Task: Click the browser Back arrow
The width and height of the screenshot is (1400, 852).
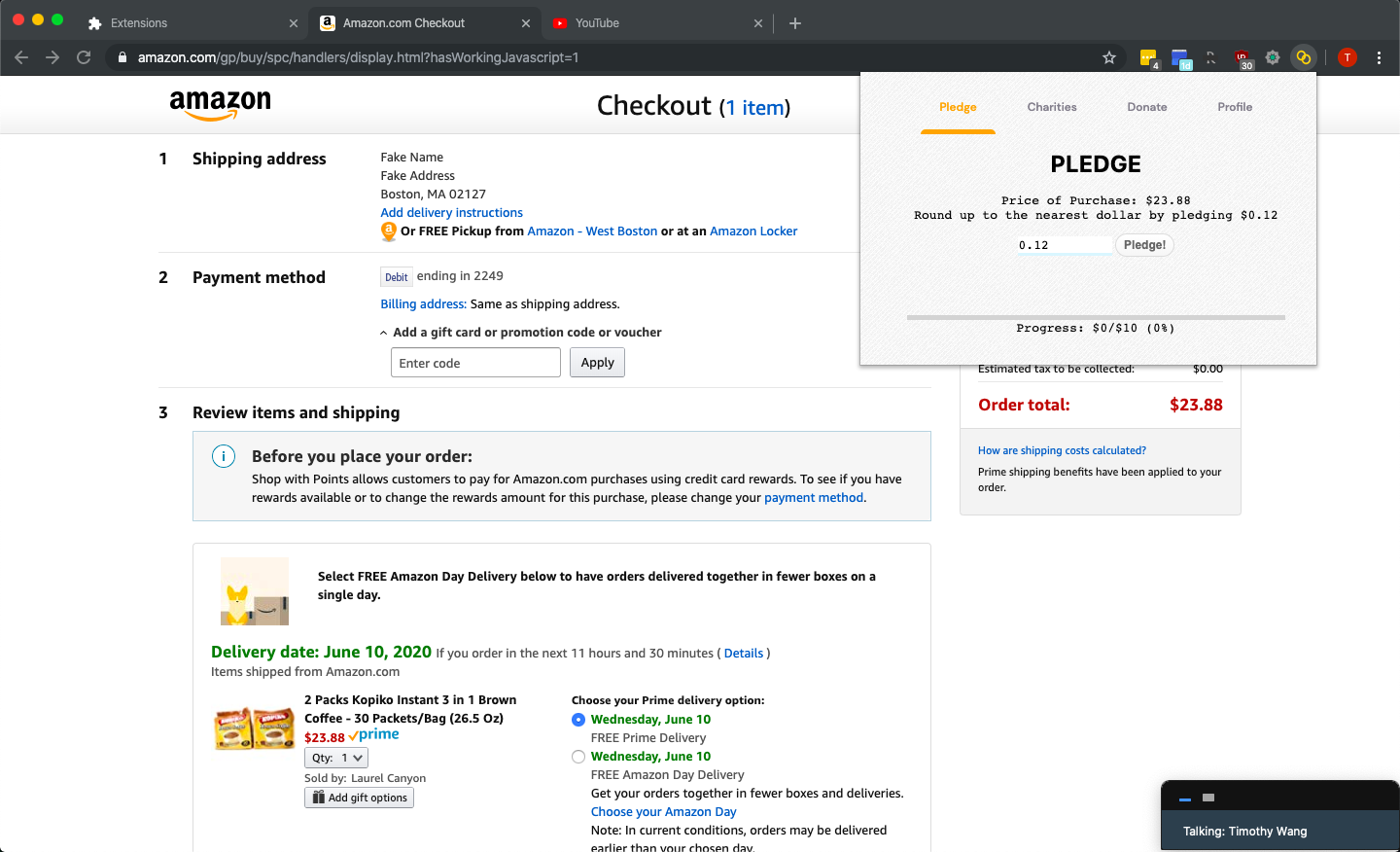Action: pos(21,57)
